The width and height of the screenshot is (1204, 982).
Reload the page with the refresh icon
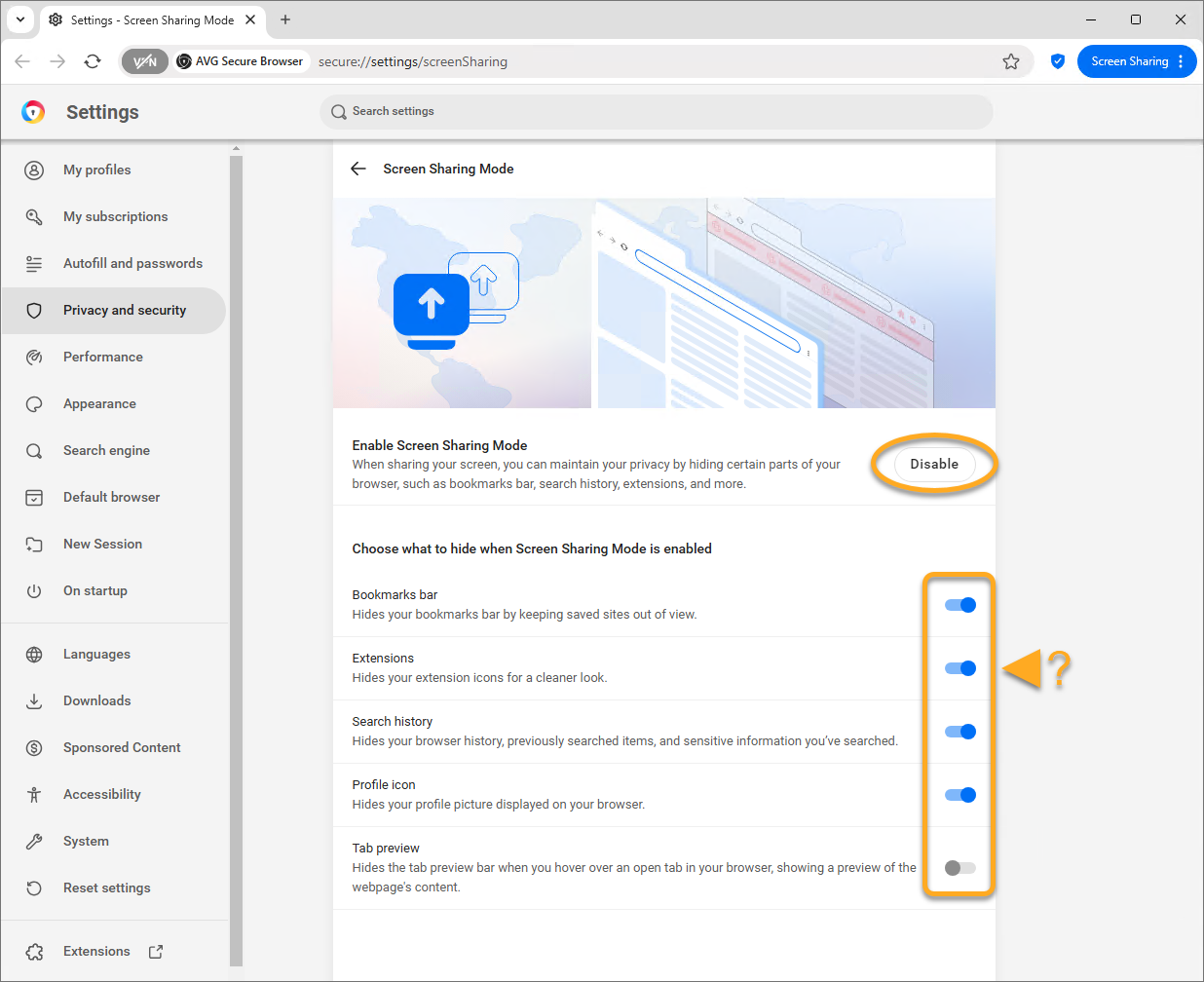coord(93,61)
